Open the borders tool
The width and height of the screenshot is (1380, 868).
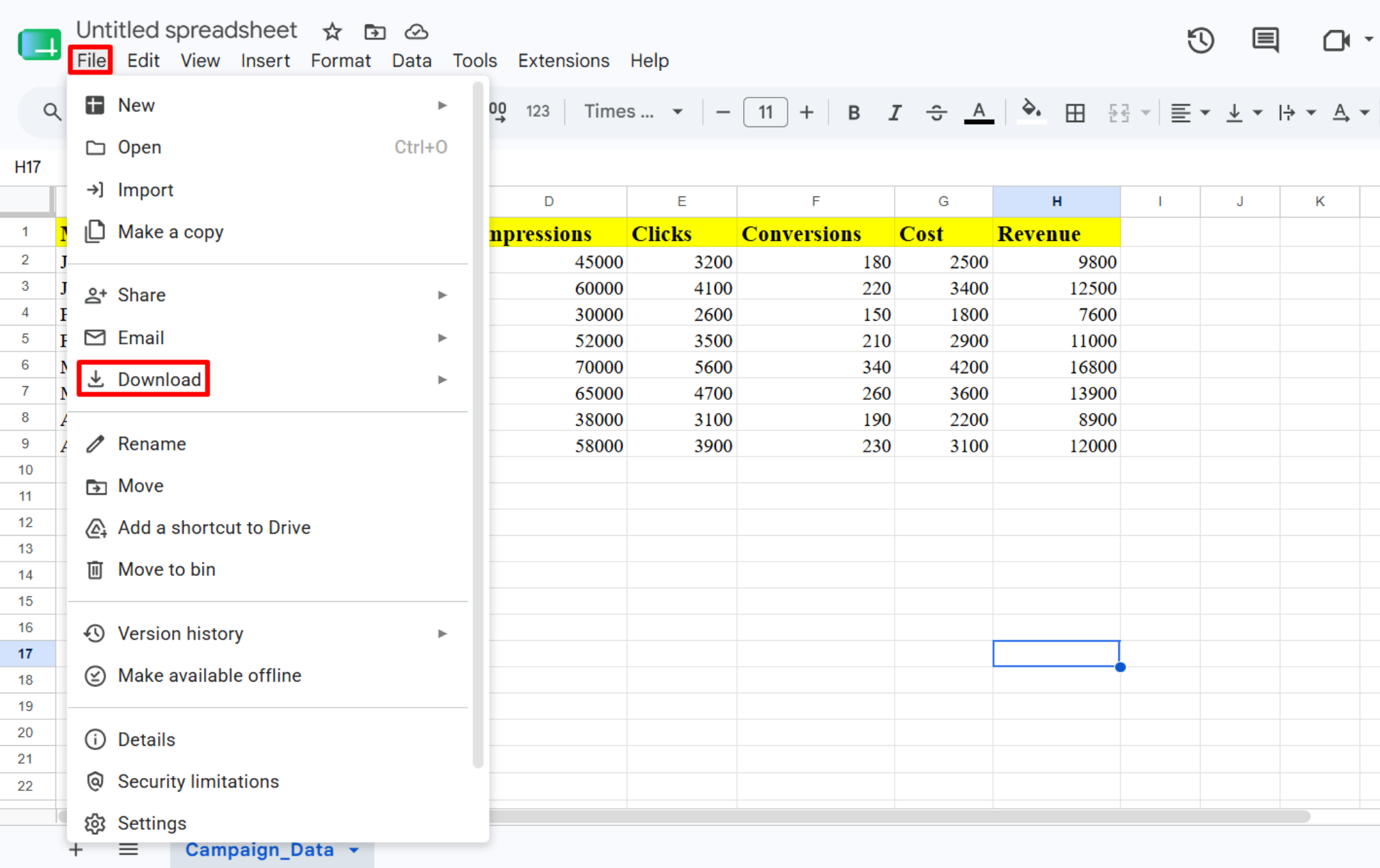click(1075, 112)
